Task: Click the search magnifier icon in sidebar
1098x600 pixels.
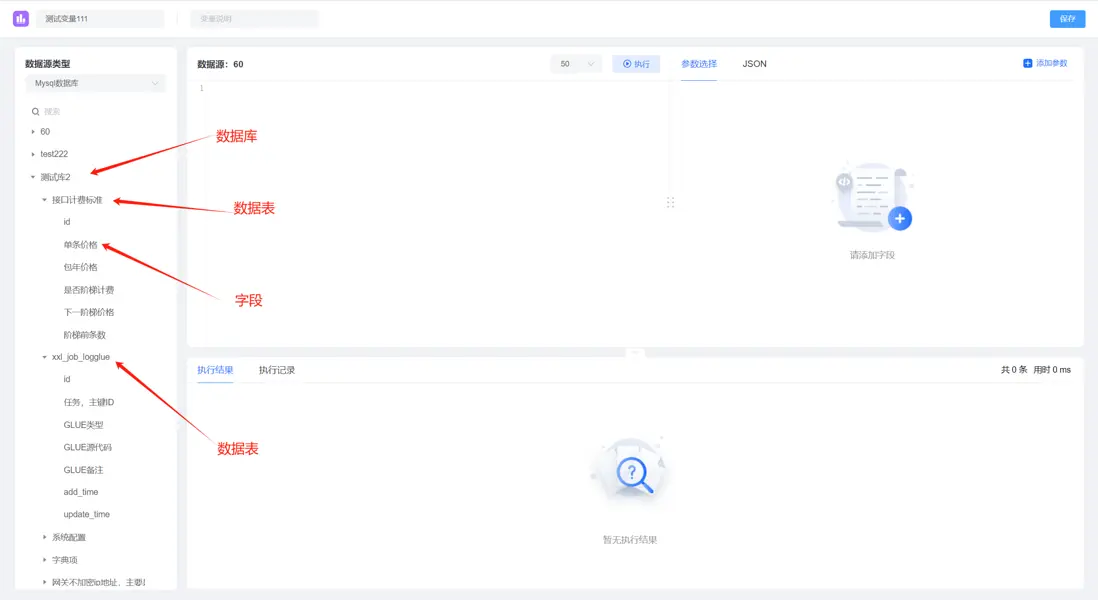Action: 35,111
